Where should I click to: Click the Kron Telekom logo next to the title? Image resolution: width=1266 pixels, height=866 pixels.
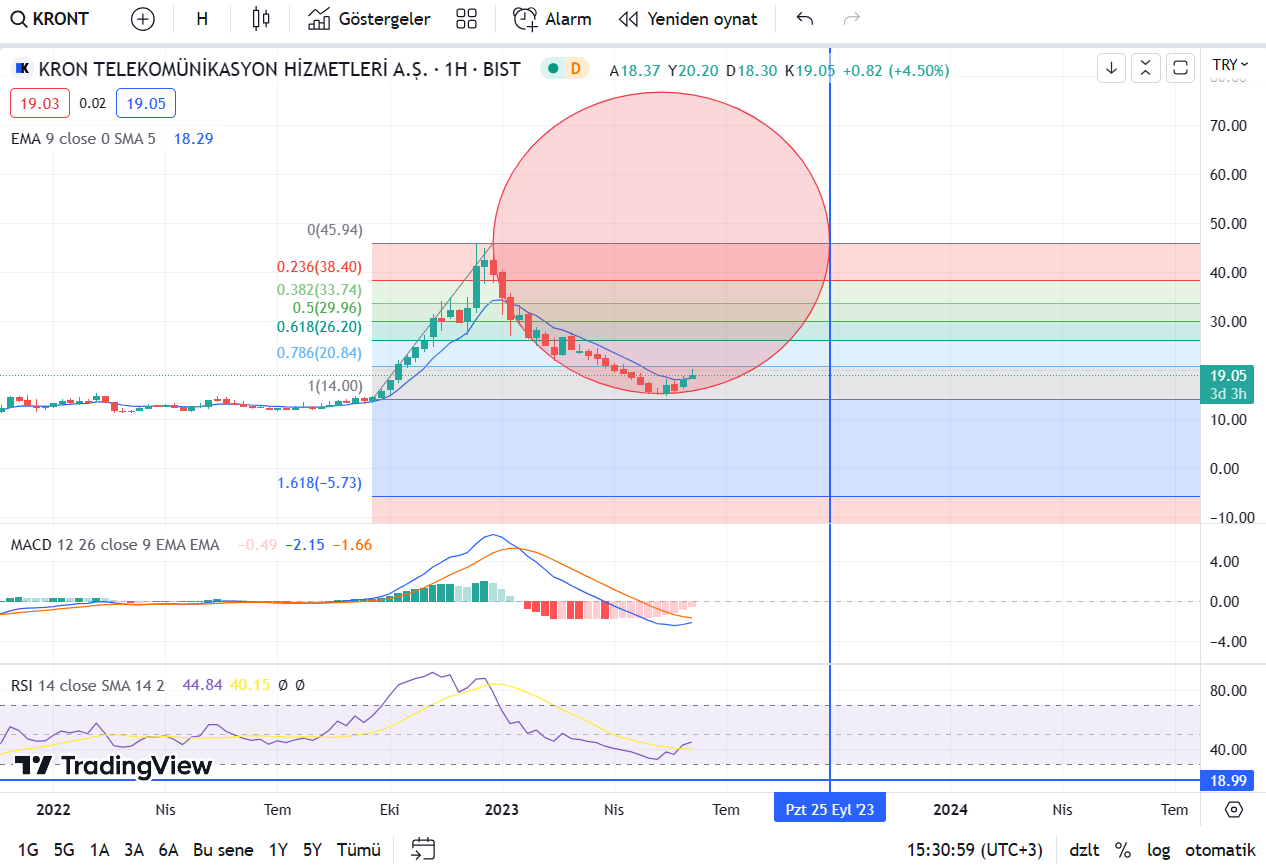22,69
